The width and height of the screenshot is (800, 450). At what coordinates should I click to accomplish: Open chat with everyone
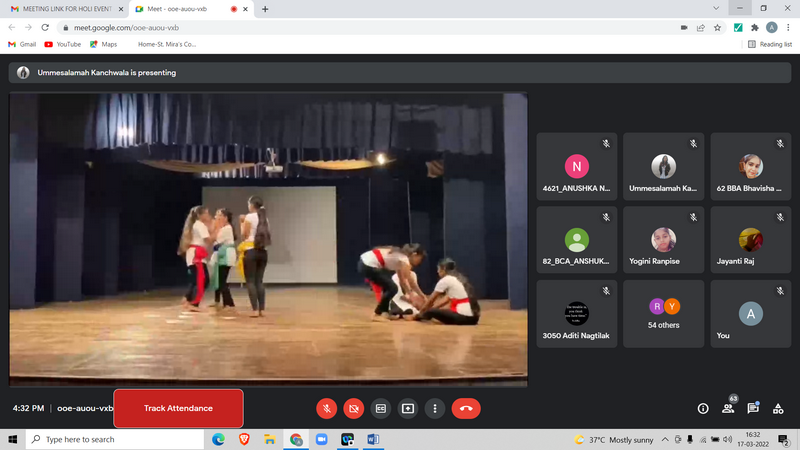click(x=753, y=408)
